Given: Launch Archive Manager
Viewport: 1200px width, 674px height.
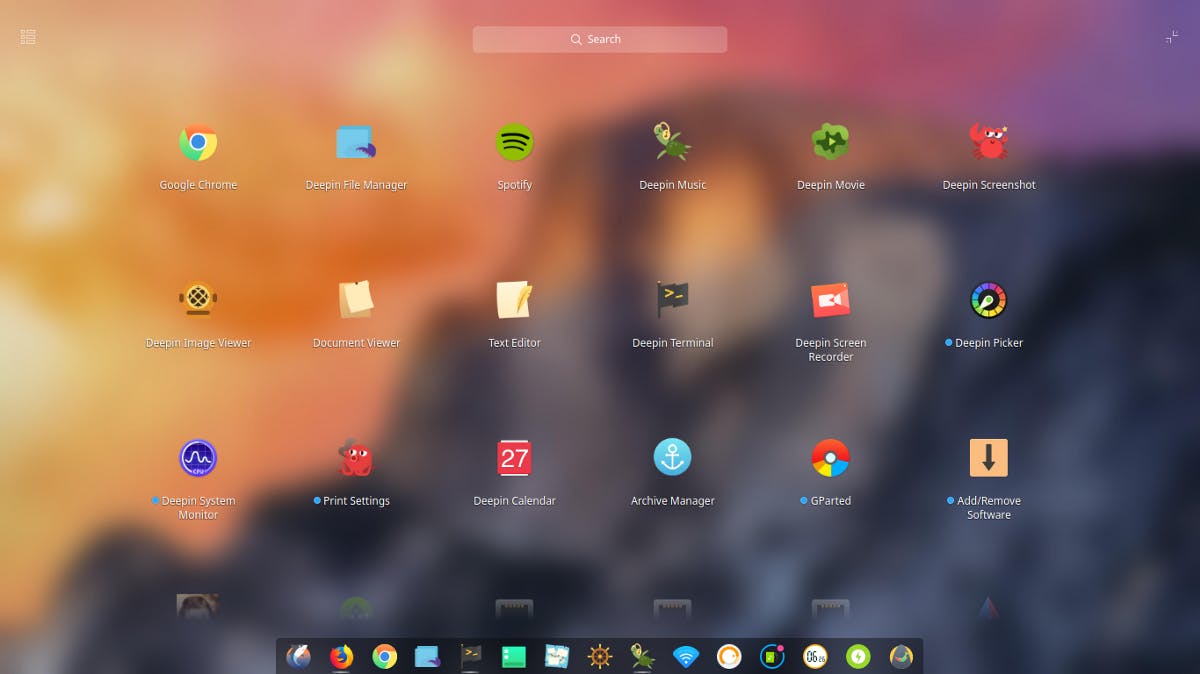Looking at the screenshot, I should [672, 458].
